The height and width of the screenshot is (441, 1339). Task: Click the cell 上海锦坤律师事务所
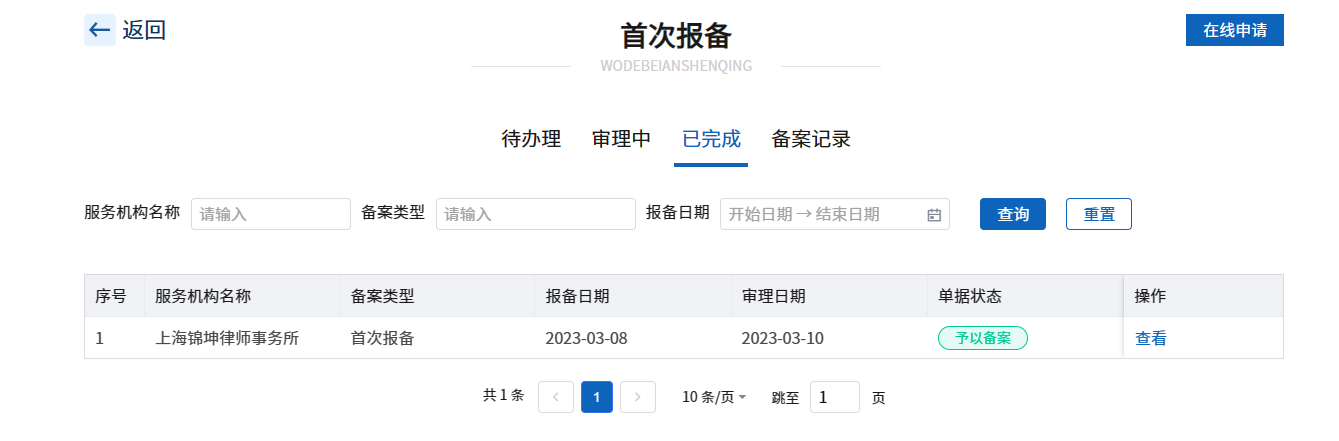click(x=227, y=338)
